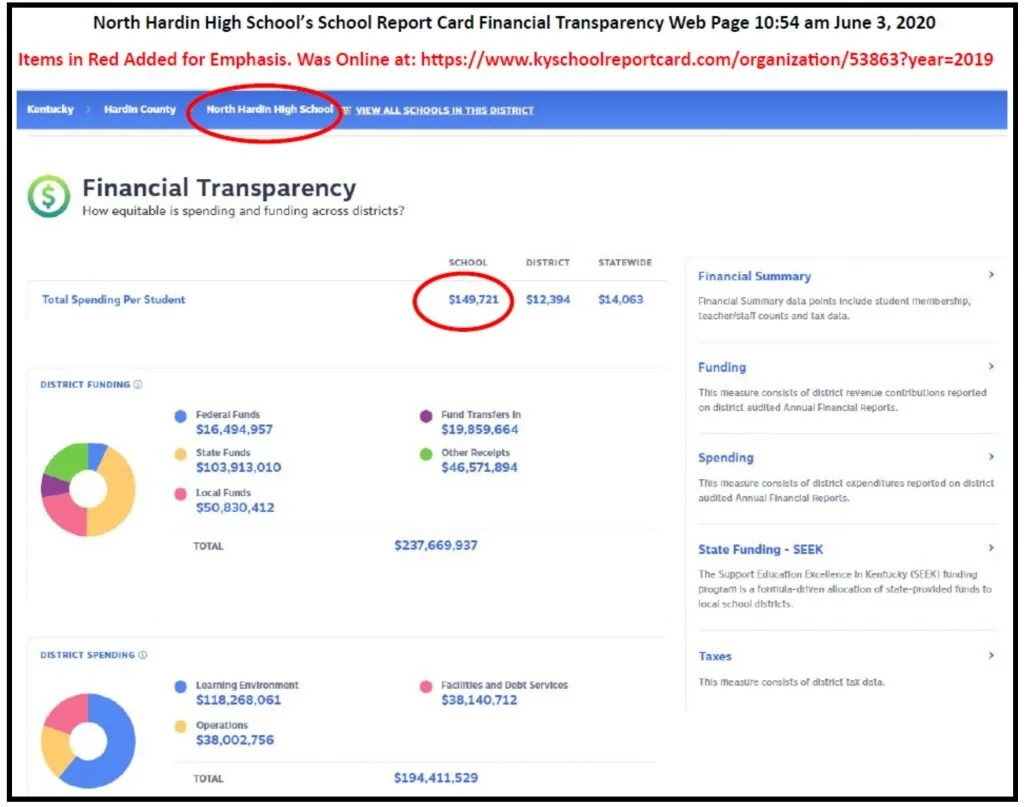Click the Total Spending Per Student label
The width and height of the screenshot is (1024, 807).
[114, 299]
